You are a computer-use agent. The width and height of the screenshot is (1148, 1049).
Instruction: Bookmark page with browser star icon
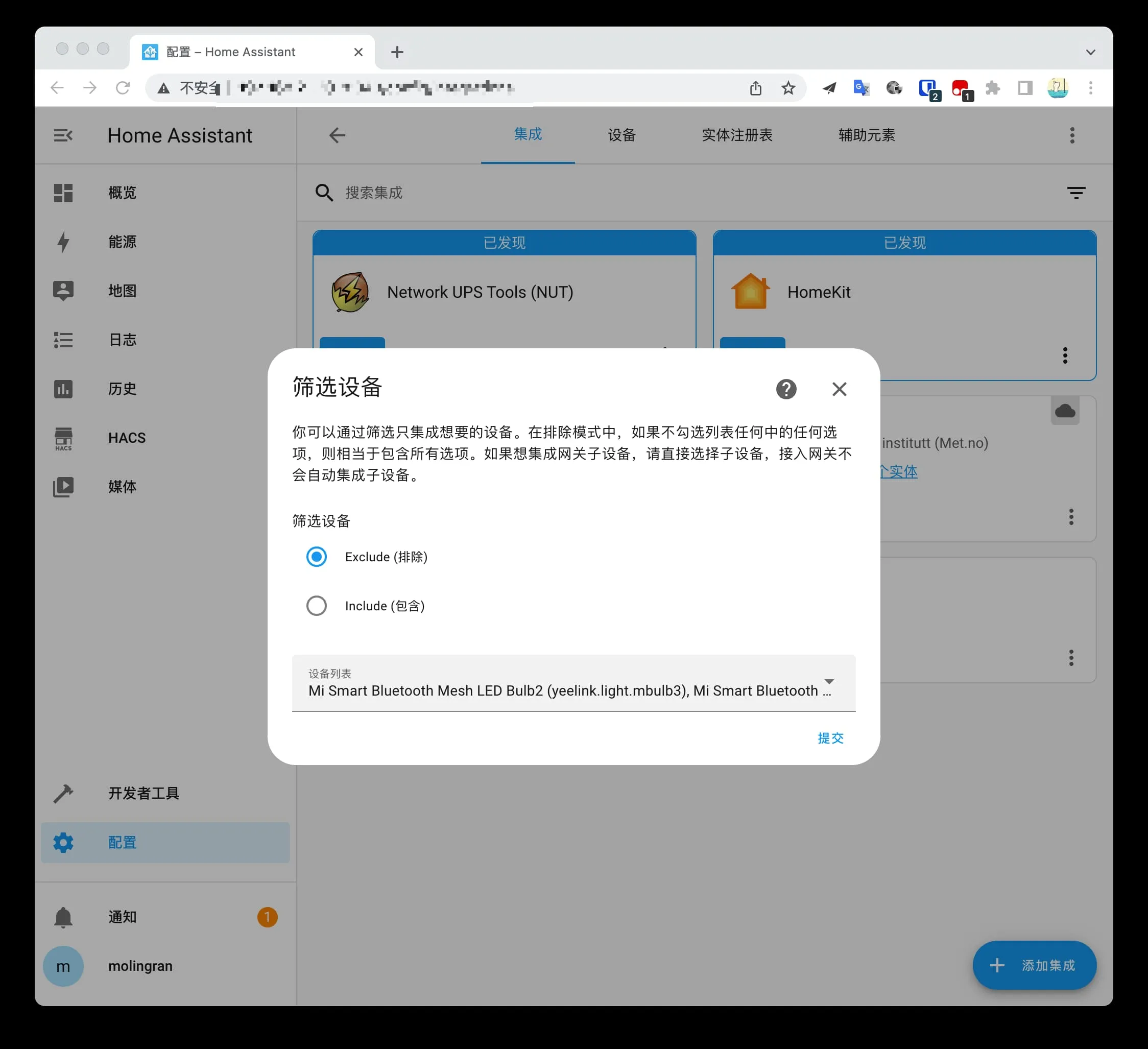[x=788, y=88]
